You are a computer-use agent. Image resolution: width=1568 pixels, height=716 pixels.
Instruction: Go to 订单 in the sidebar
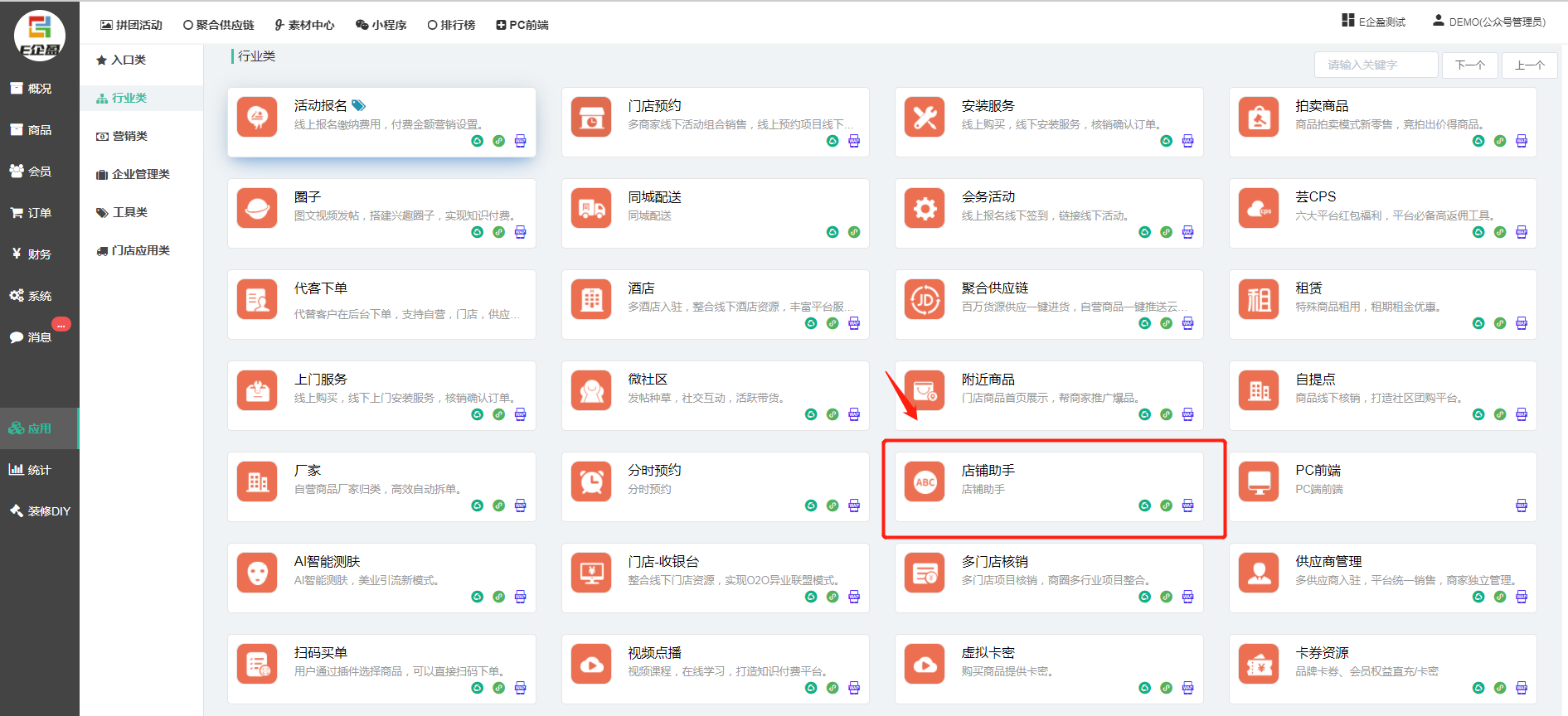39,213
